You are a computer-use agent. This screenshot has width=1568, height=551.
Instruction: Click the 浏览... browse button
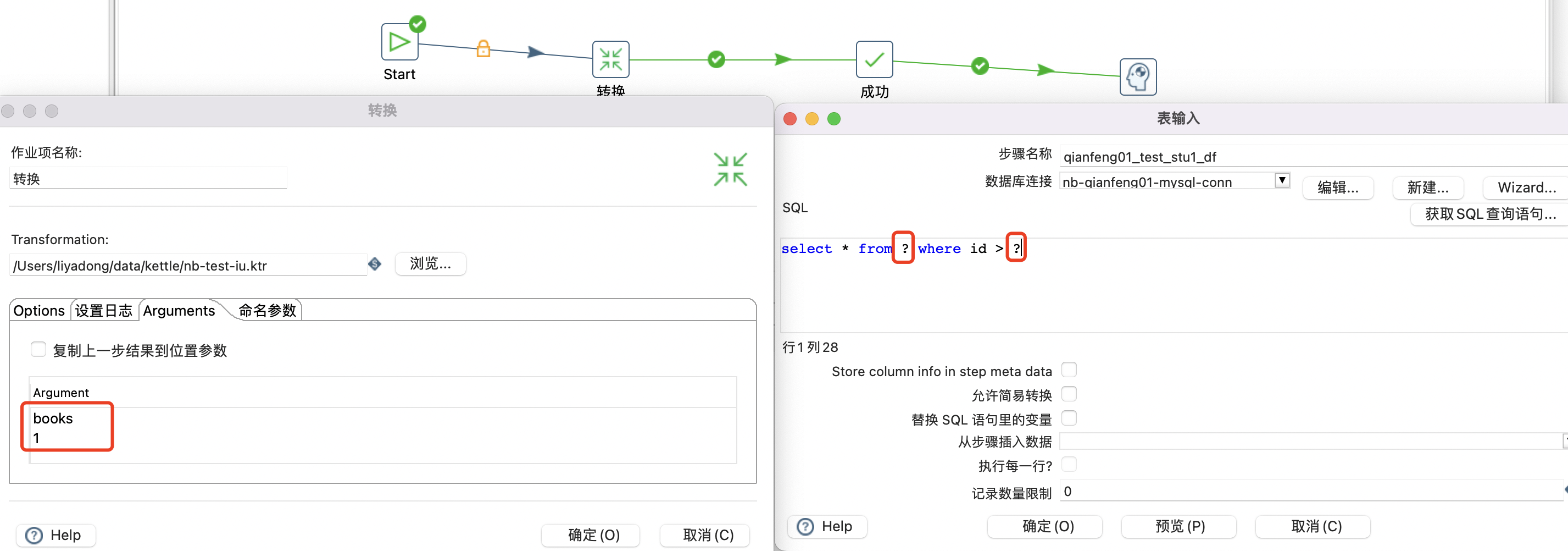coord(430,263)
